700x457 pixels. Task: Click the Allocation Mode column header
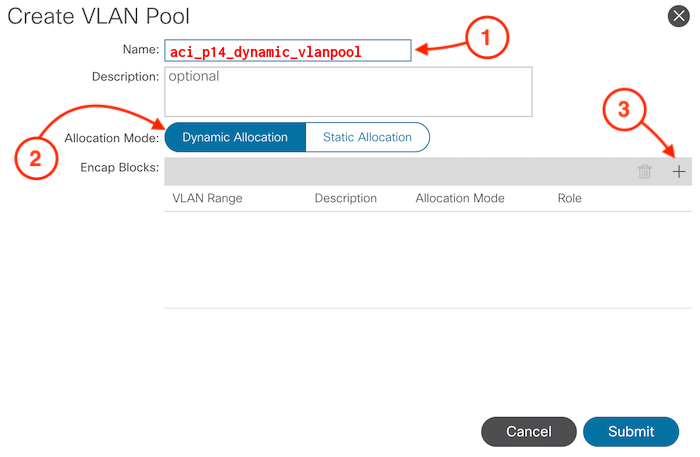pyautogui.click(x=460, y=198)
